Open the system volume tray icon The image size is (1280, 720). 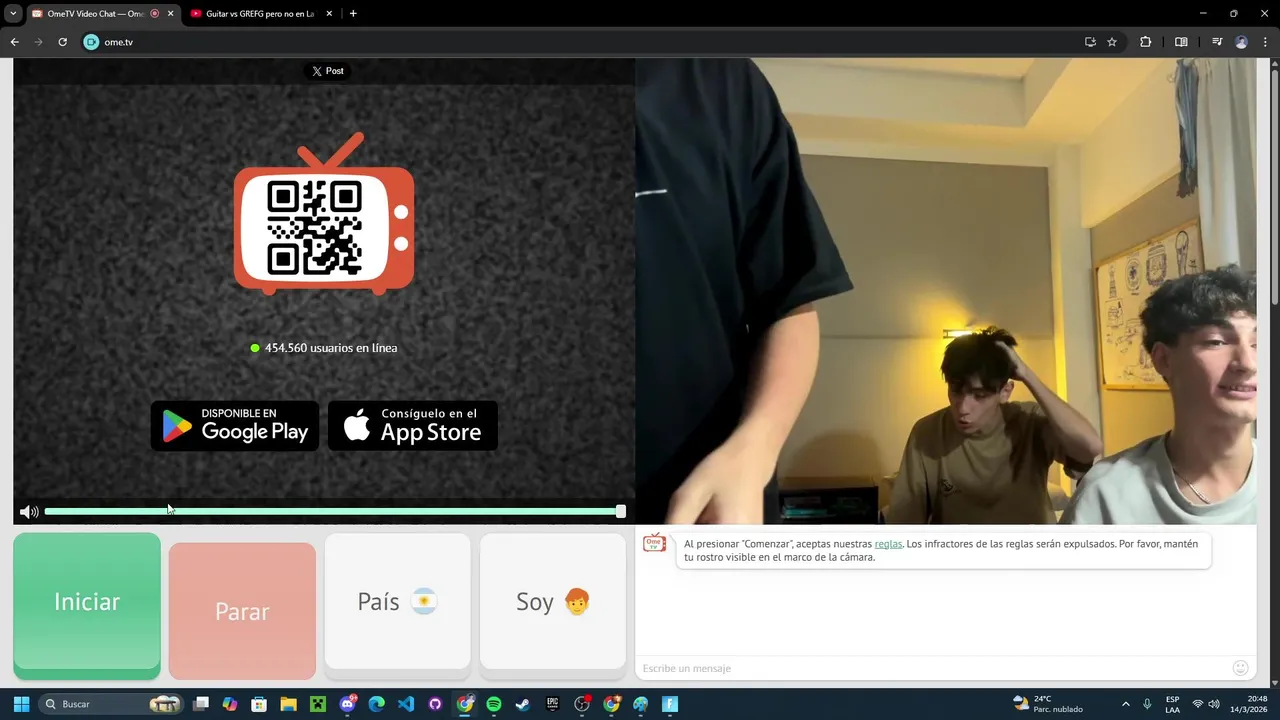[x=1214, y=704]
